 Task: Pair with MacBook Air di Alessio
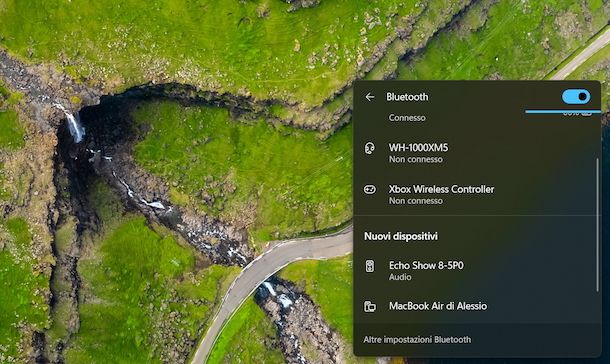coord(477,306)
